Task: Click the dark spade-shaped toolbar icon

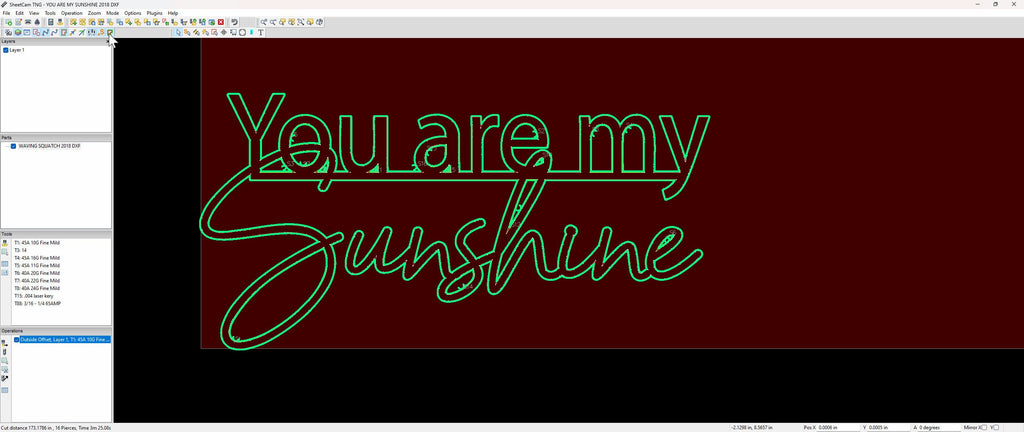Action: pos(37,22)
